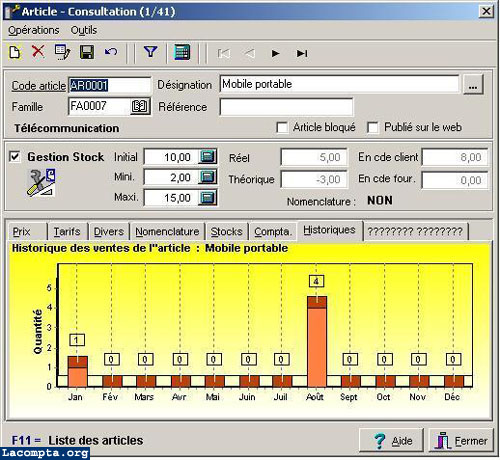Image resolution: width=500 pixels, height=460 pixels.
Task: Check the Publié sur le web box
Action: pos(373,128)
